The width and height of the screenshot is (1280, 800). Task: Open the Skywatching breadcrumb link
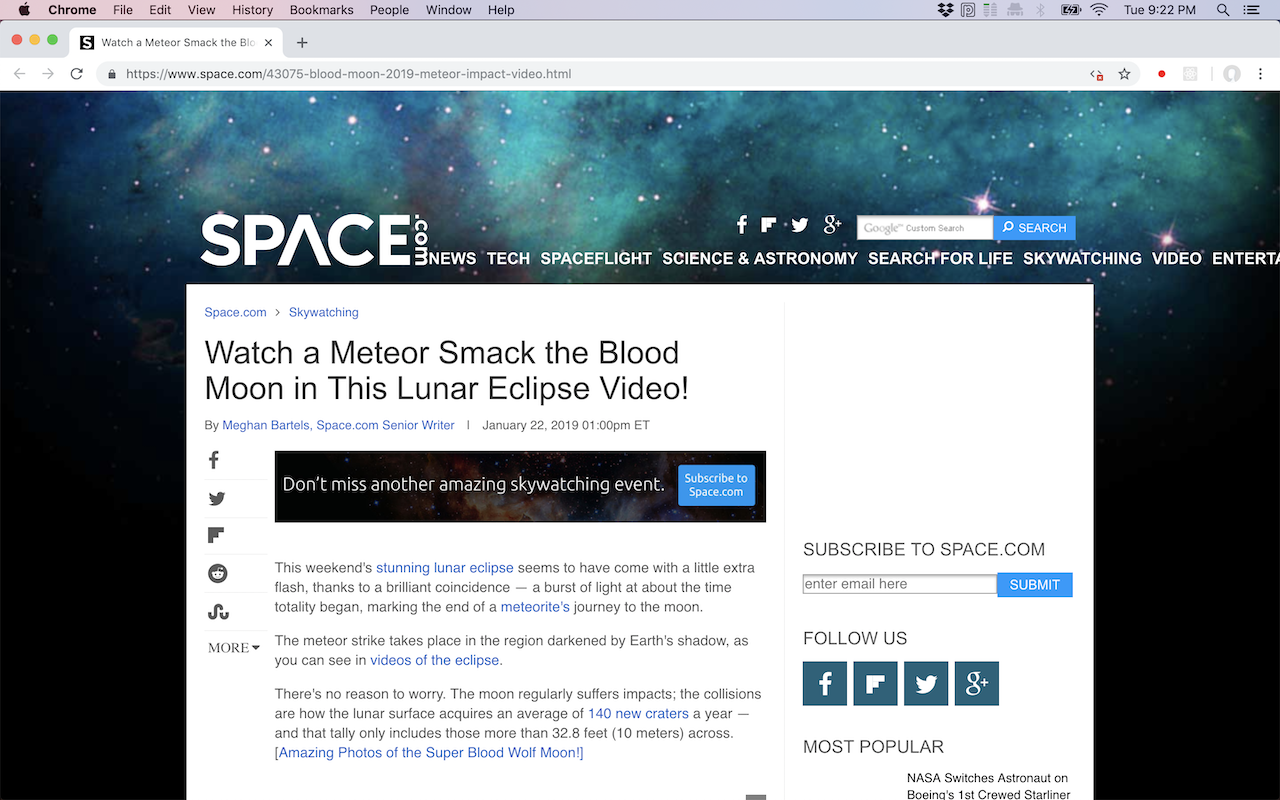[x=323, y=312]
